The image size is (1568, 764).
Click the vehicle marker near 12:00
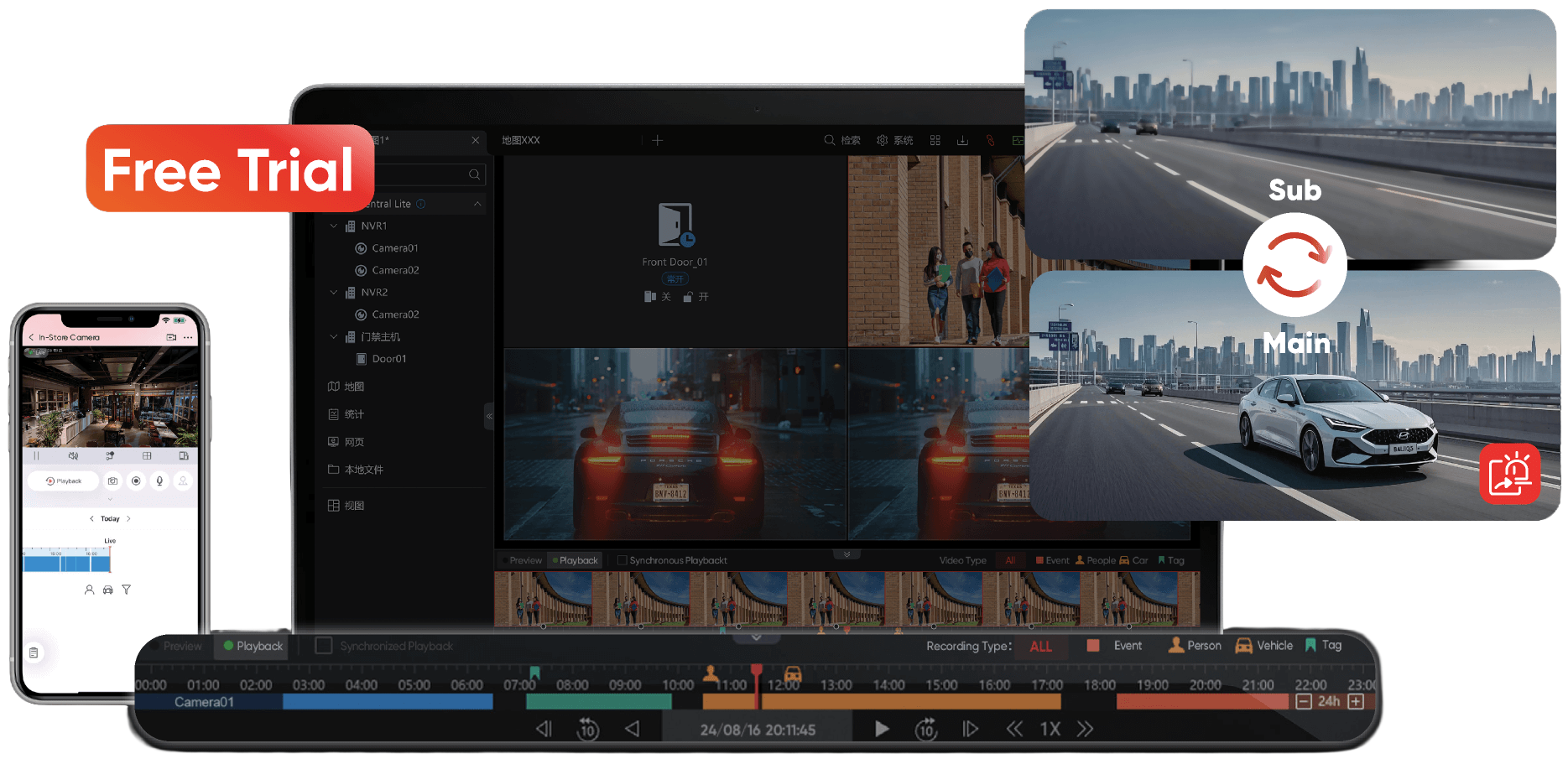click(793, 673)
